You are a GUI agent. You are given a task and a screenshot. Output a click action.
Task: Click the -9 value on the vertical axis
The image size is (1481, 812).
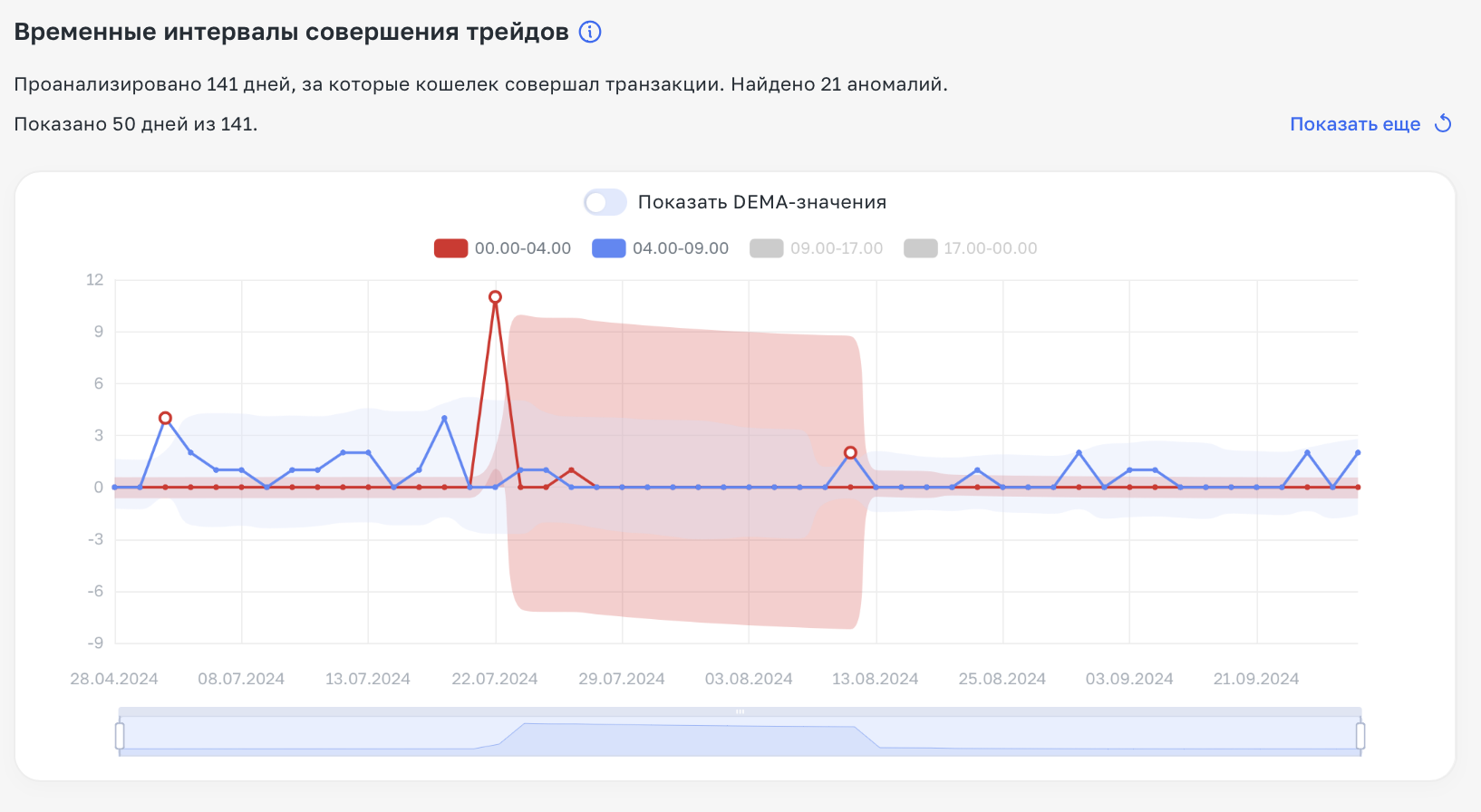tap(95, 643)
